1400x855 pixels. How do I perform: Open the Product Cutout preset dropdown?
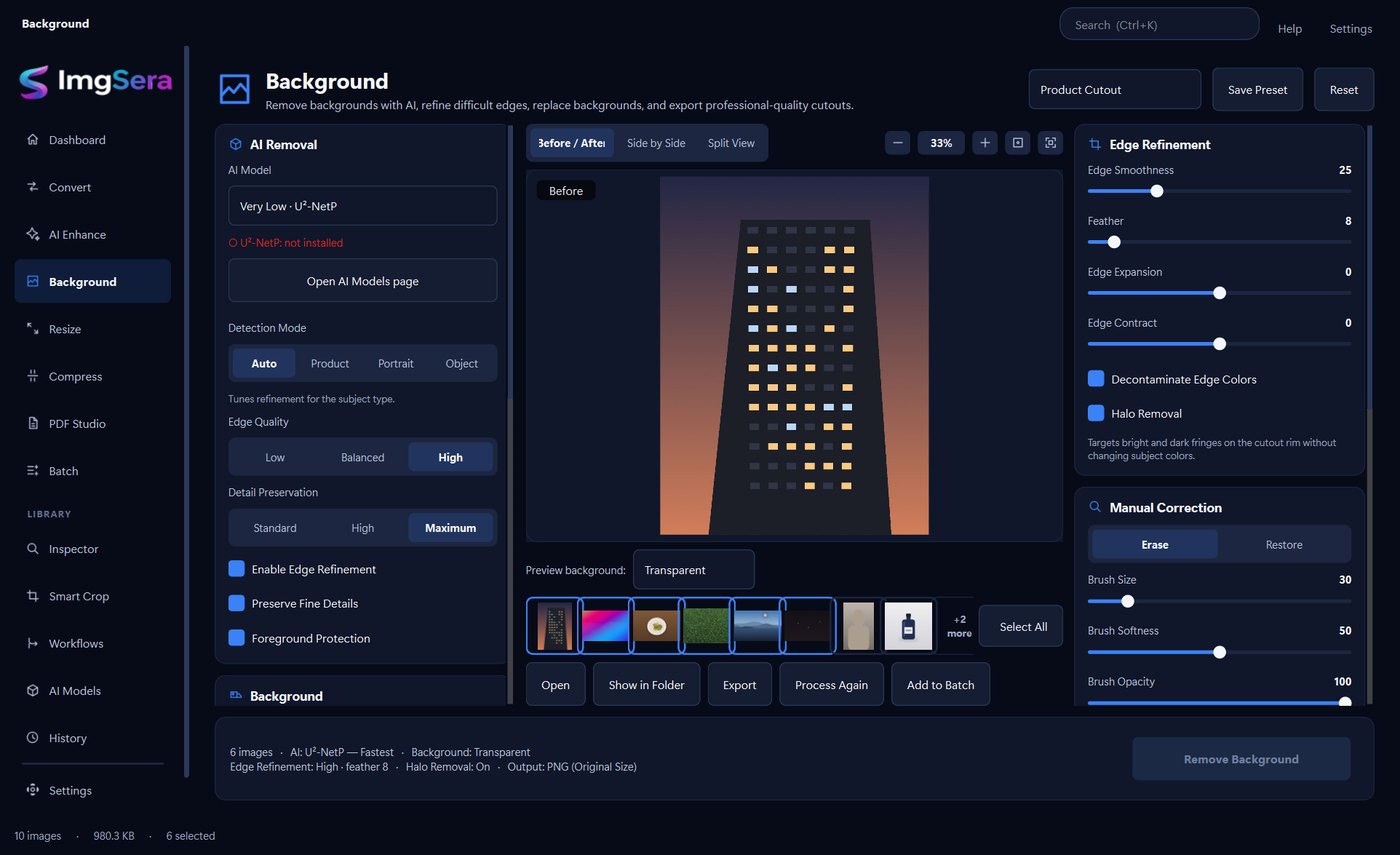tap(1114, 89)
